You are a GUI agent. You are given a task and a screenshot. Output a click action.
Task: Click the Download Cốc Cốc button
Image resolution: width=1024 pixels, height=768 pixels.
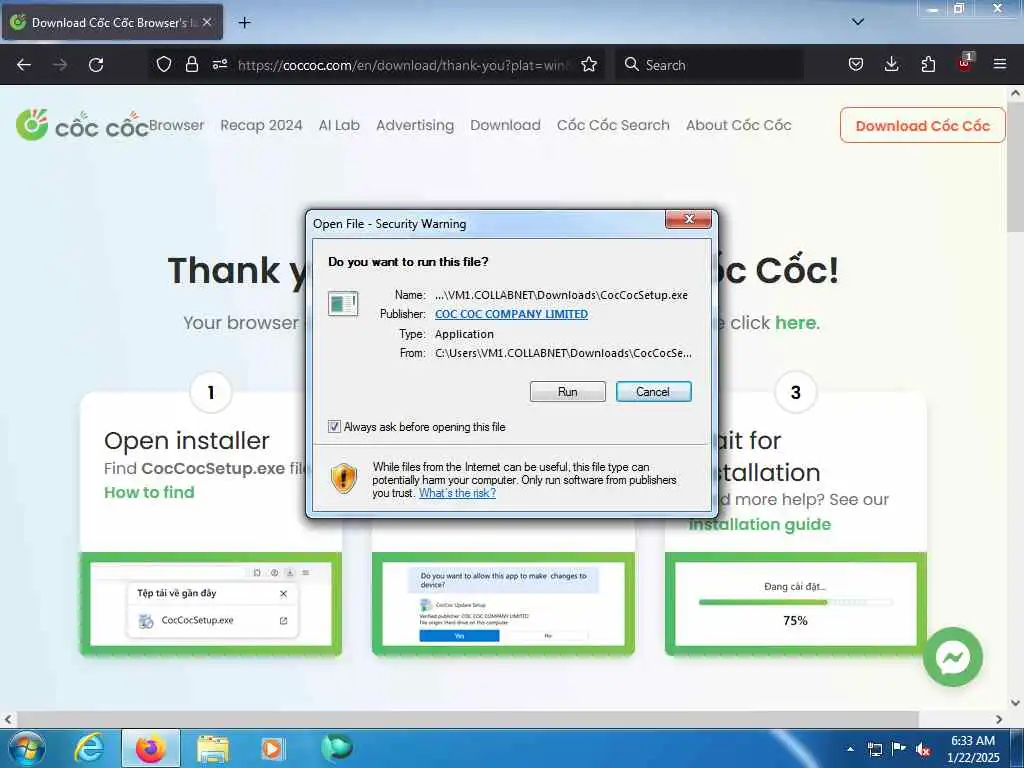tap(923, 125)
